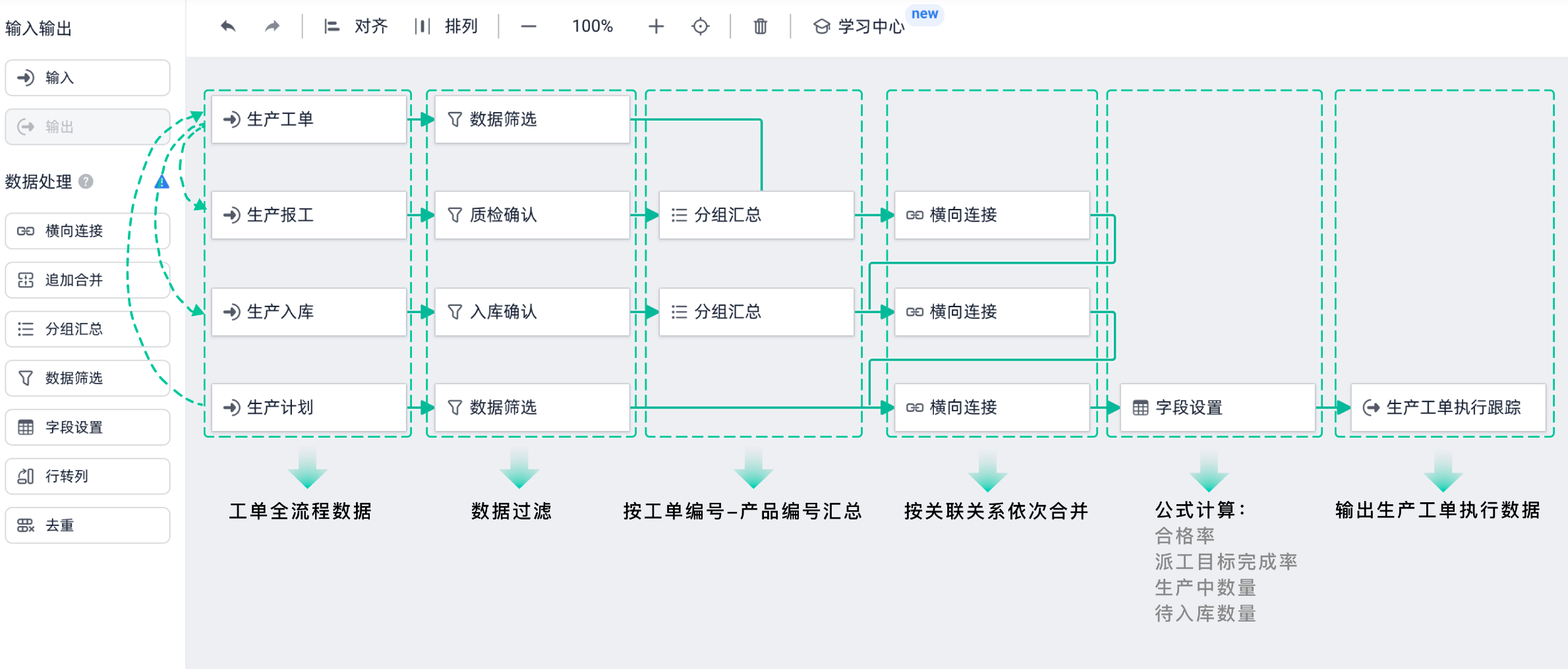Click the 数据过滤 caption

click(511, 511)
